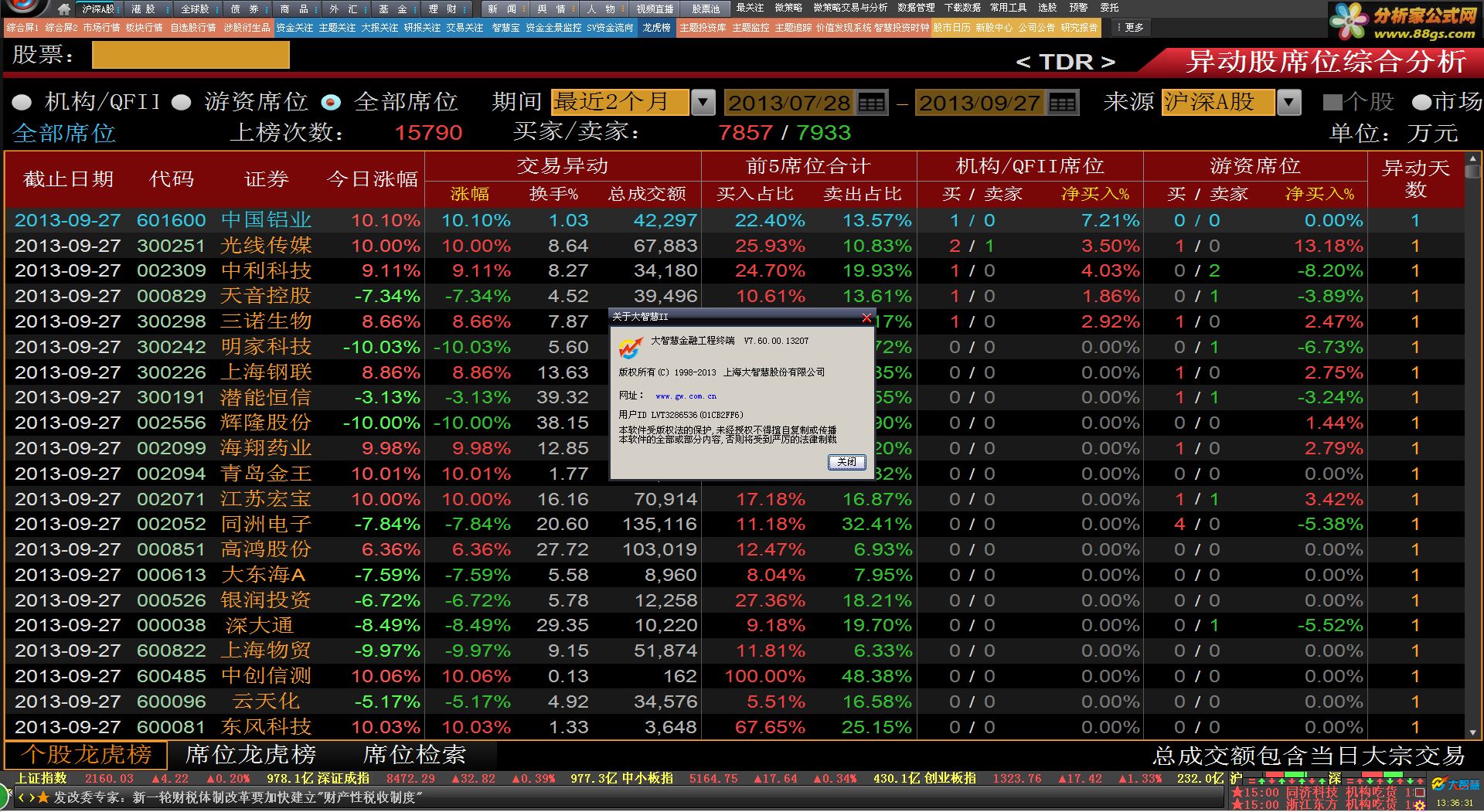Select the 同洲电子 row
Viewport: 1484px width, 812px height.
pyautogui.click(x=734, y=524)
